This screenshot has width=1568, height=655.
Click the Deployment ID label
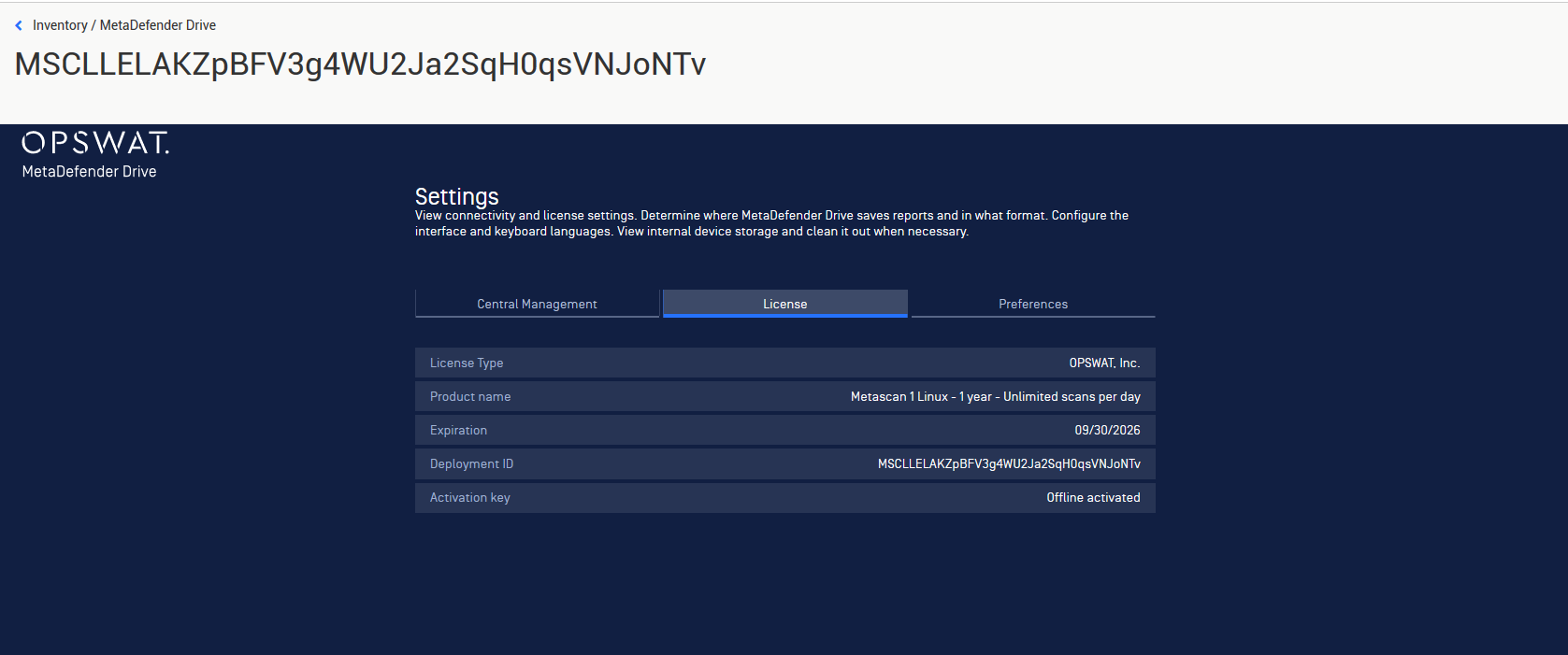tap(471, 463)
